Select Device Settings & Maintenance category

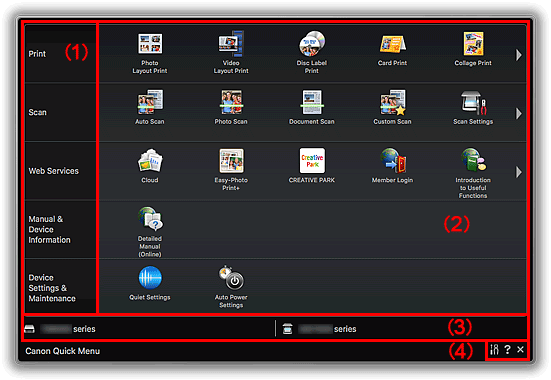click(60, 286)
